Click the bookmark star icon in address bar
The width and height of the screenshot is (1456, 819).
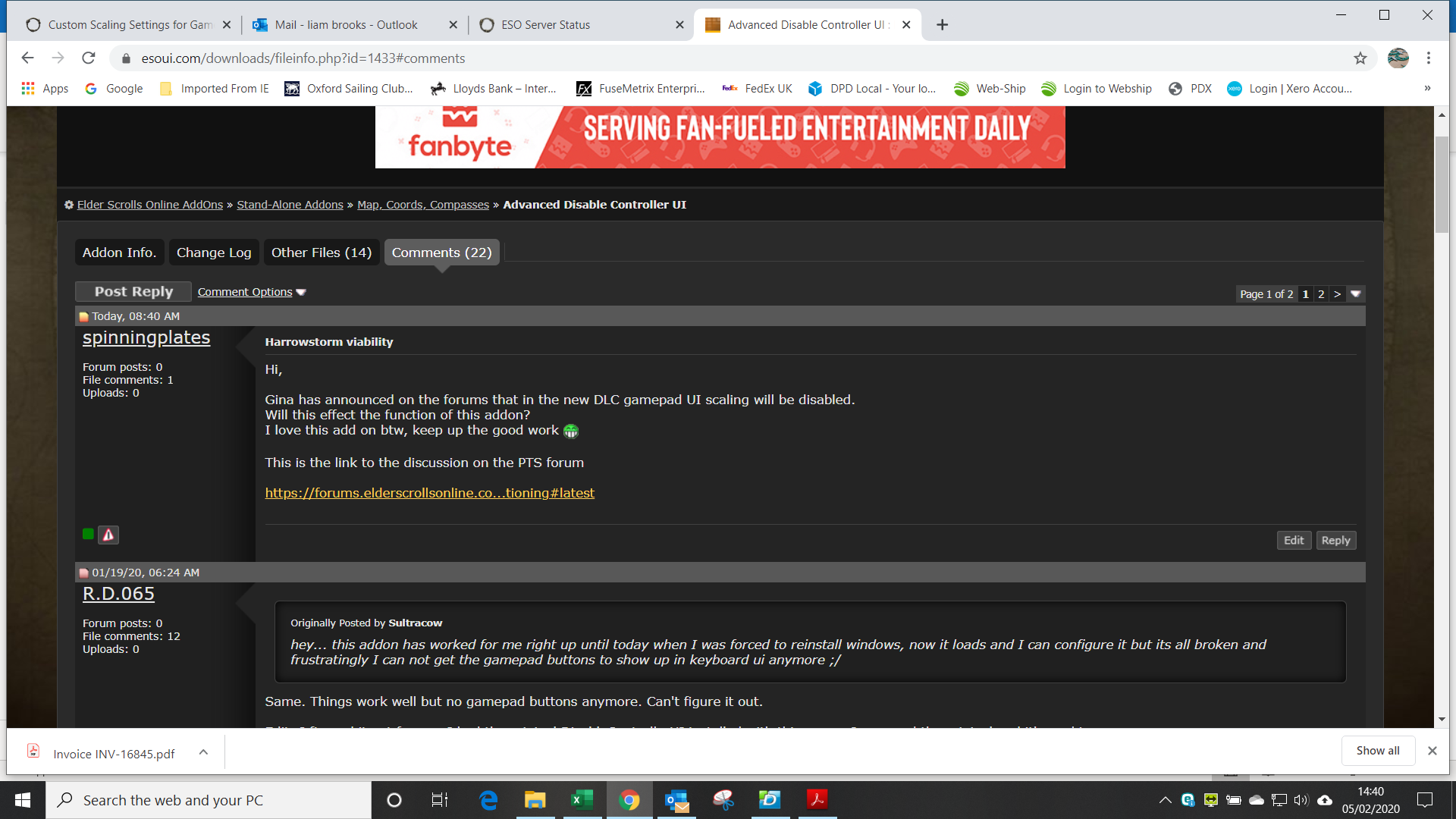click(x=1360, y=58)
